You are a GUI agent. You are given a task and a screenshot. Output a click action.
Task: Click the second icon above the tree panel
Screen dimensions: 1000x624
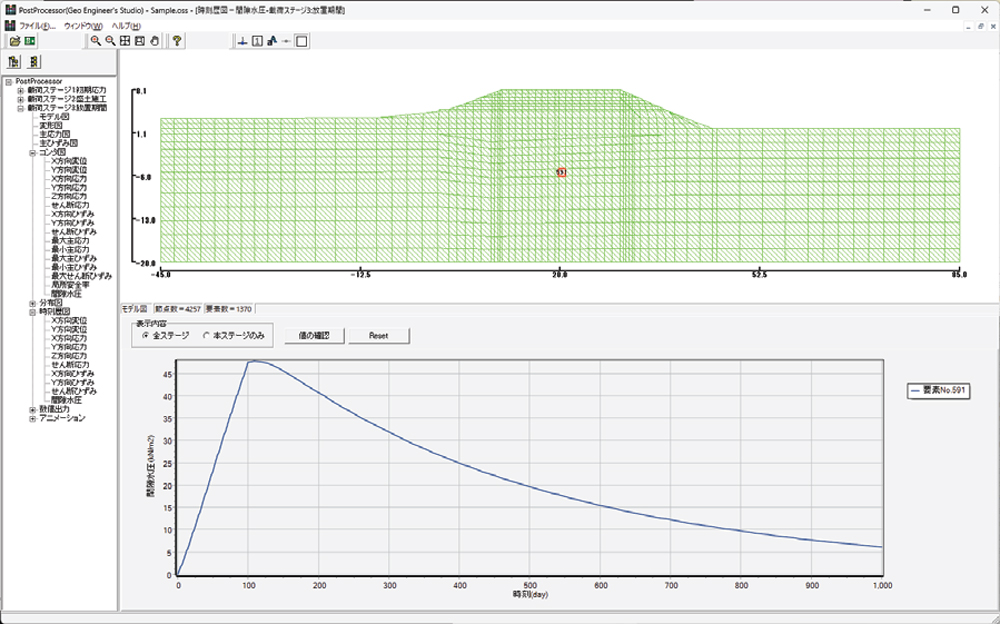[34, 62]
